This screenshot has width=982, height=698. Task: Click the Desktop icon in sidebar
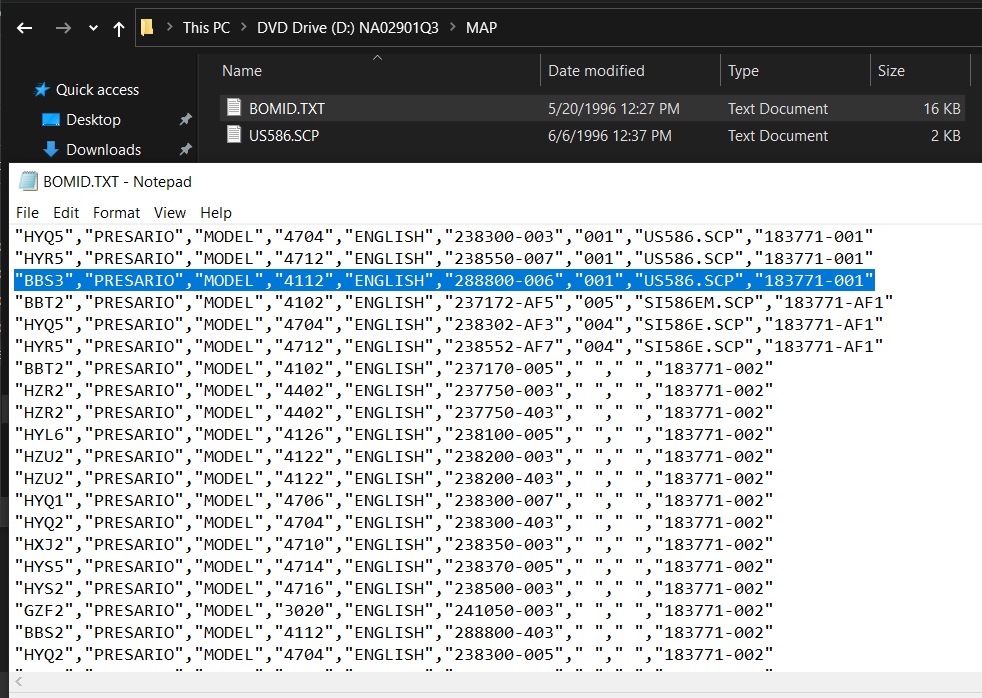click(x=51, y=120)
